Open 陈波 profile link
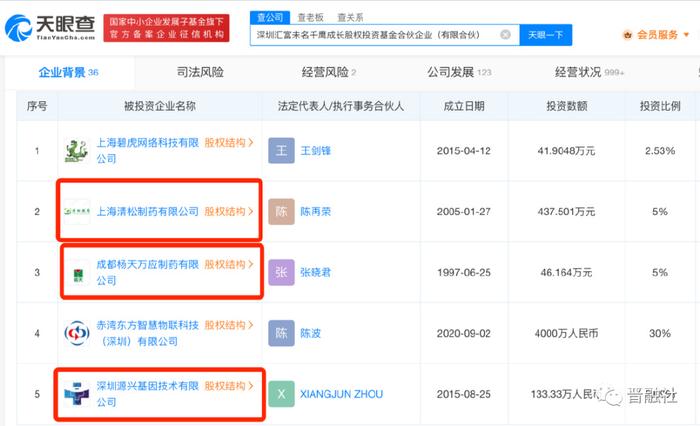700x426 pixels. [310, 333]
